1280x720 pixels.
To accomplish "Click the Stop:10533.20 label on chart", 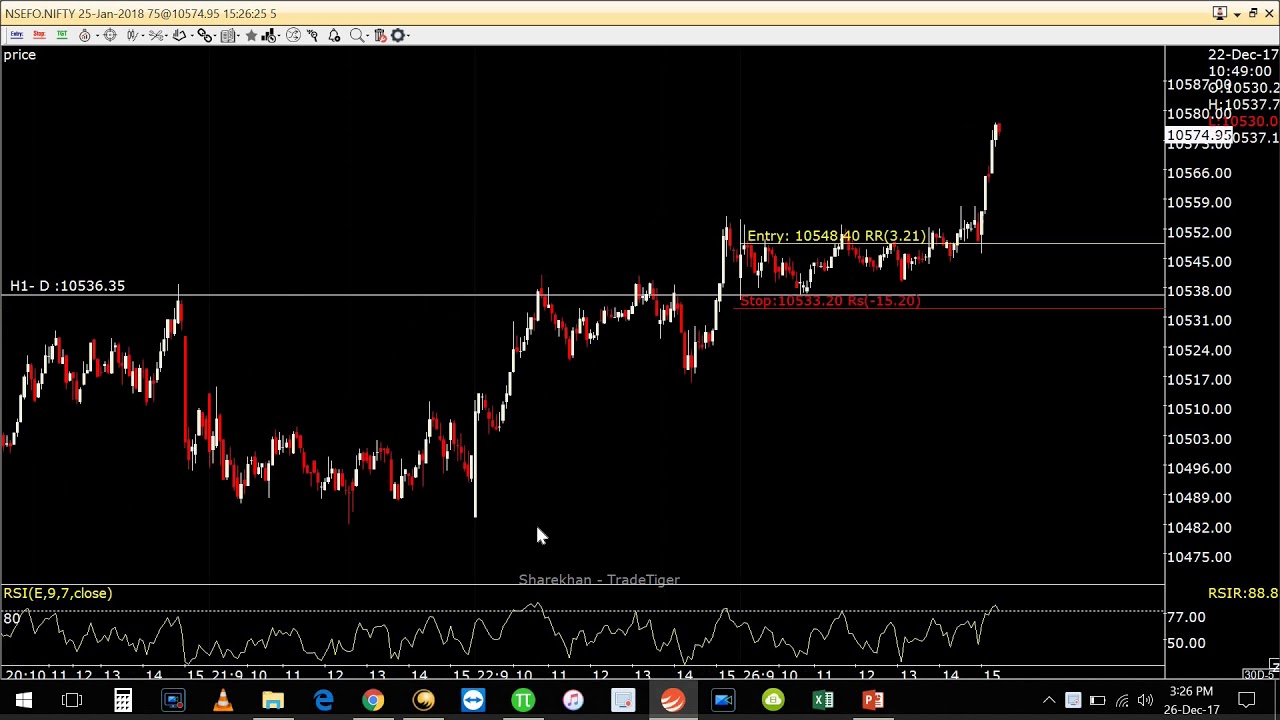I will [830, 301].
